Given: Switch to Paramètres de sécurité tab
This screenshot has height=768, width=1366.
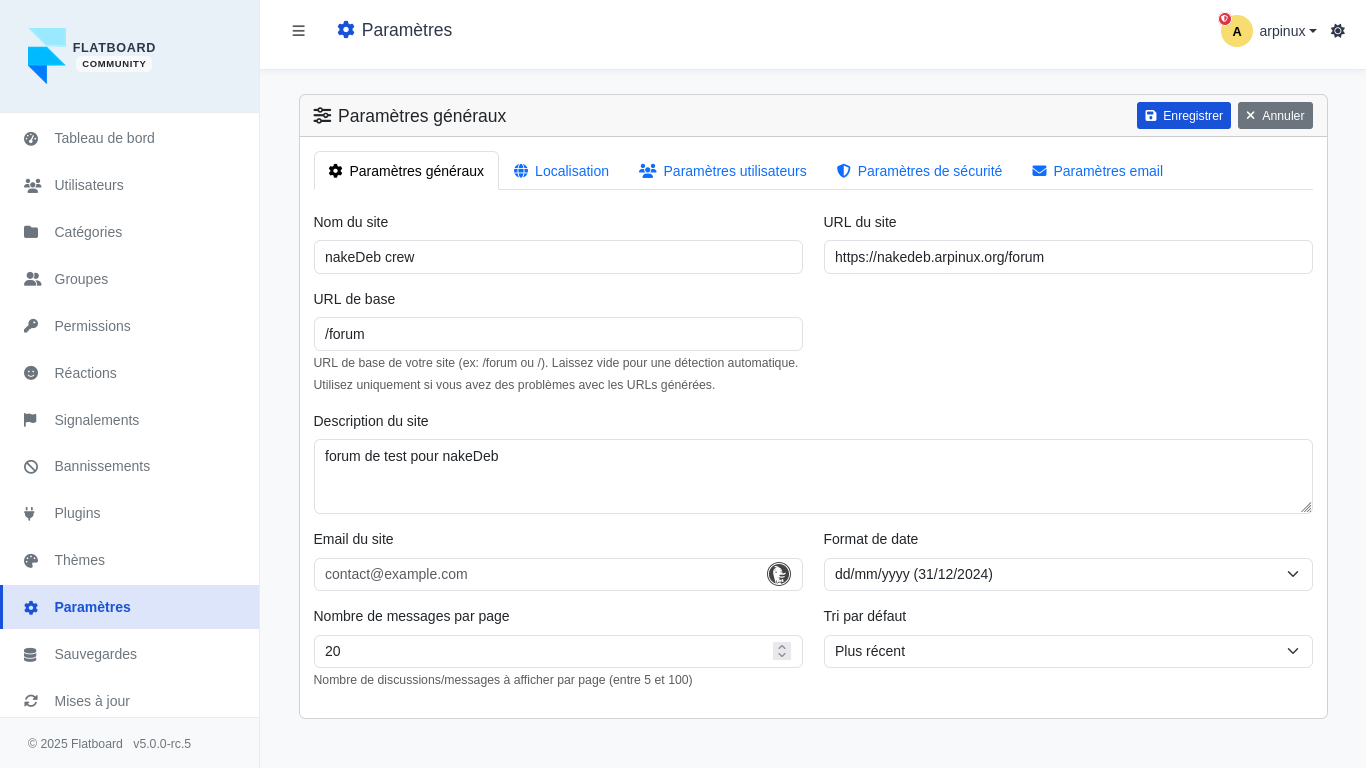Looking at the screenshot, I should [x=919, y=171].
